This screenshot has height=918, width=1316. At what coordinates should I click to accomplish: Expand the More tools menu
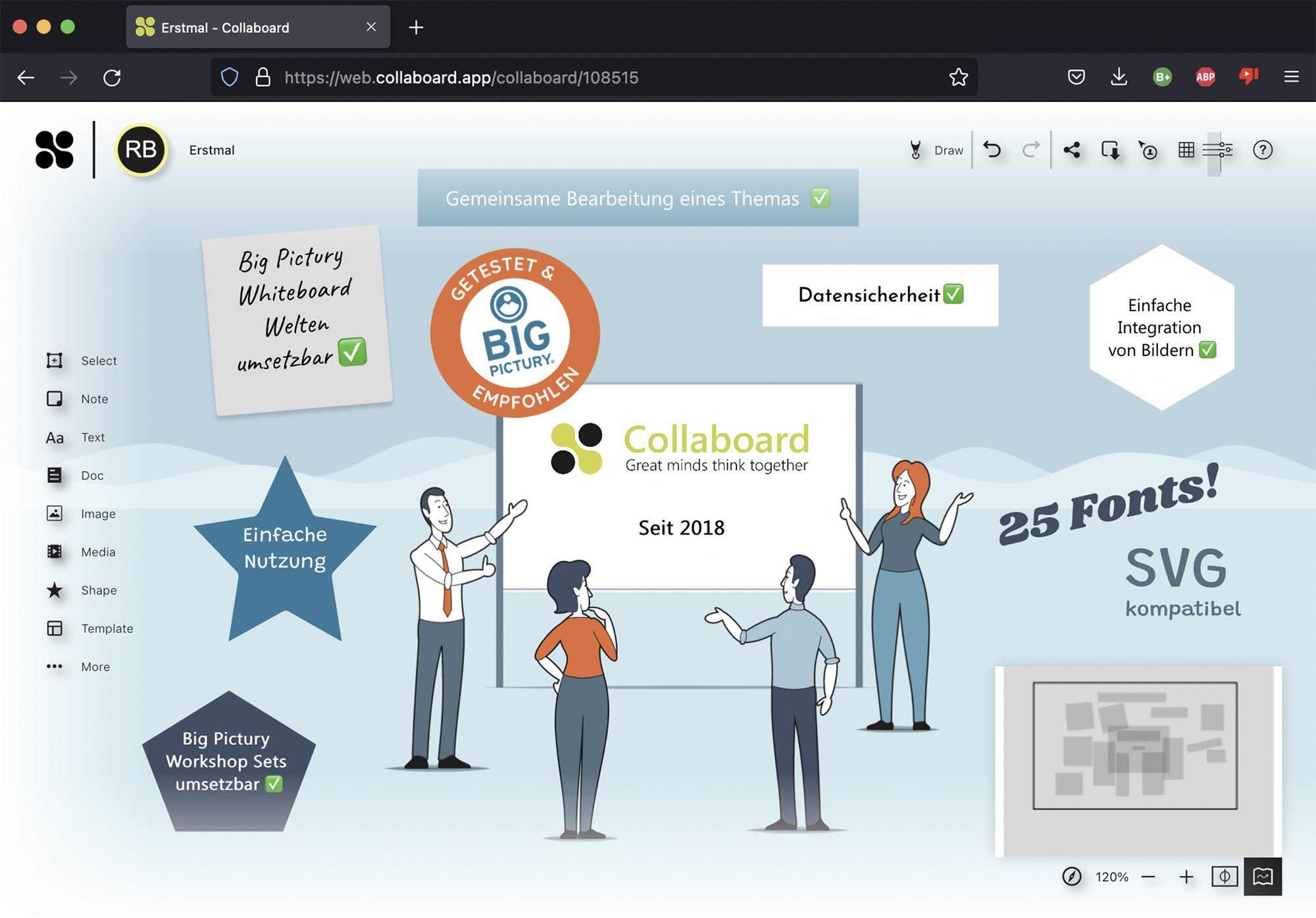pyautogui.click(x=55, y=667)
